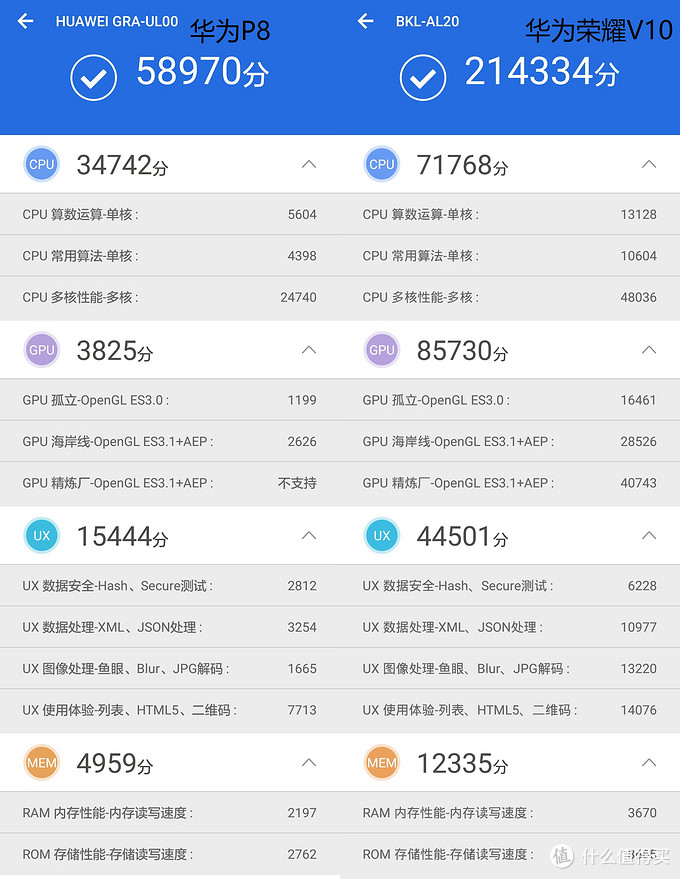Go back from the BKL-AL20 screen
The height and width of the screenshot is (879, 680).
[x=366, y=21]
